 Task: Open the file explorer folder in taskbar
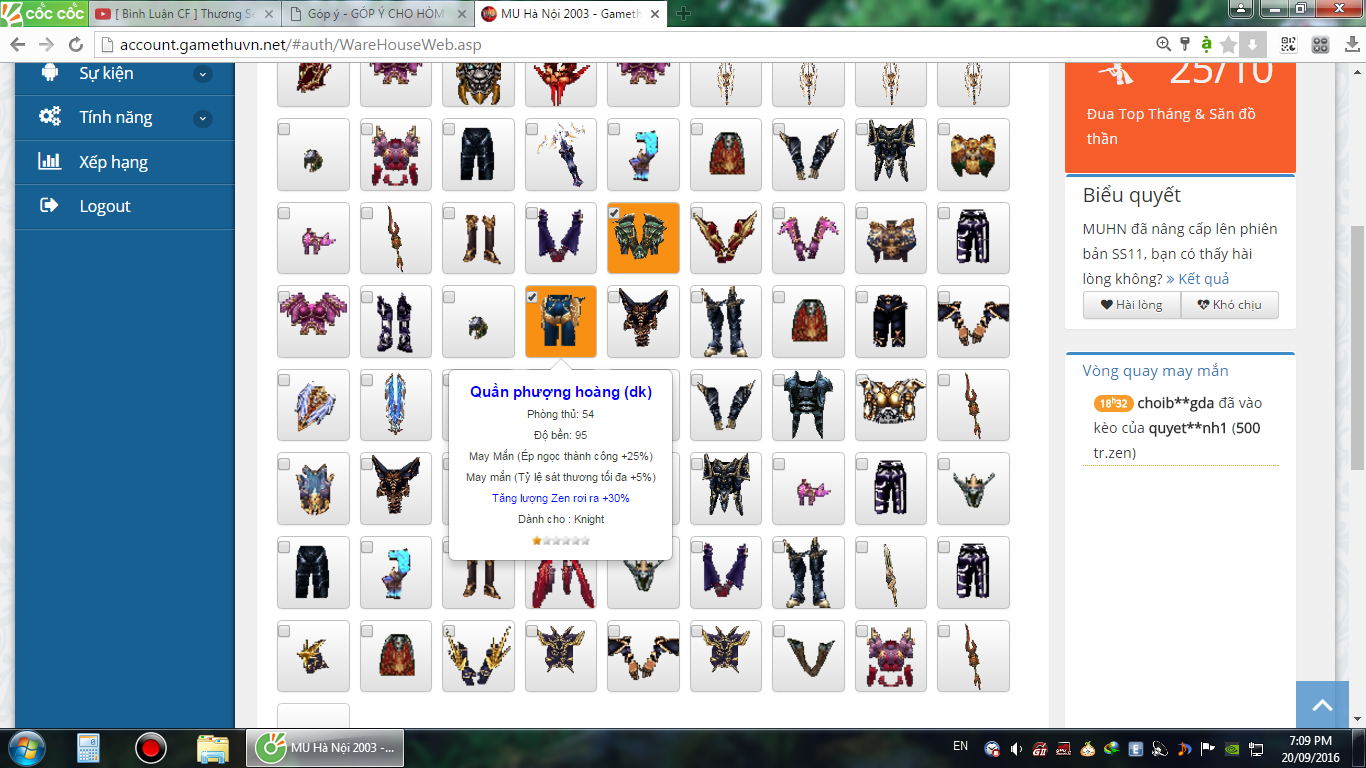coord(212,748)
